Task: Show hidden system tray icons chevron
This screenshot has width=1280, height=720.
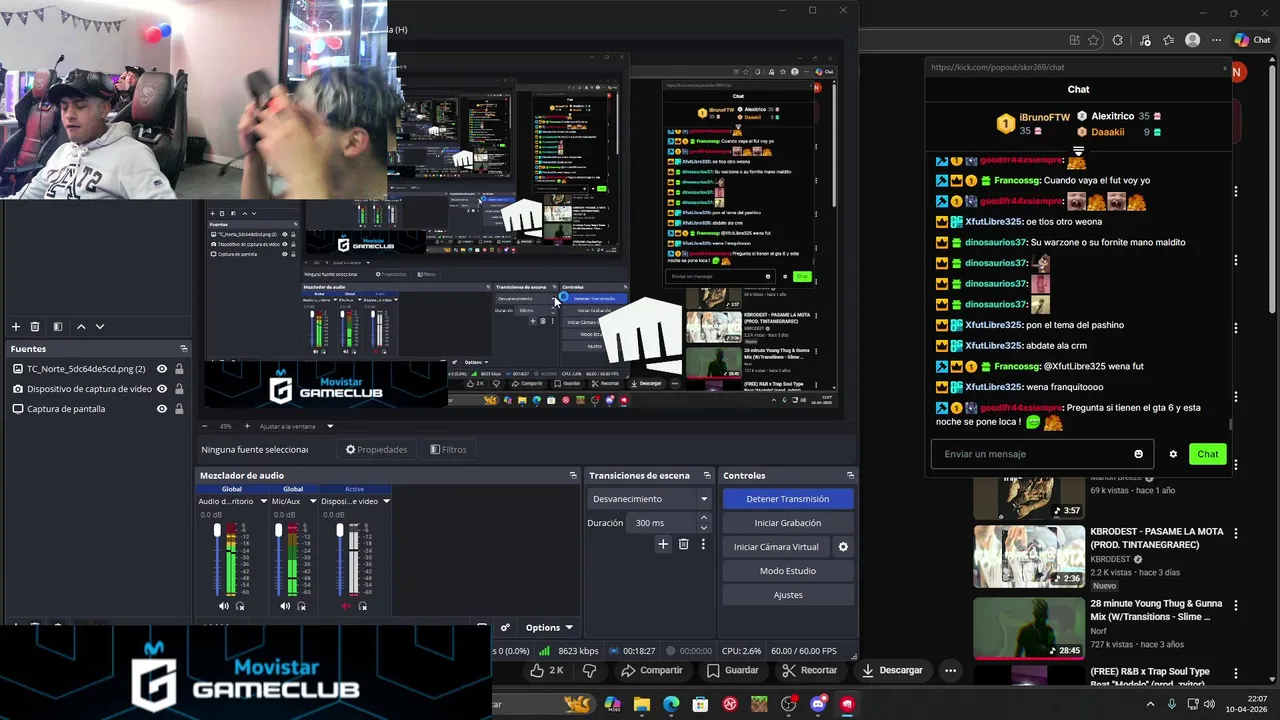Action: pos(1150,704)
